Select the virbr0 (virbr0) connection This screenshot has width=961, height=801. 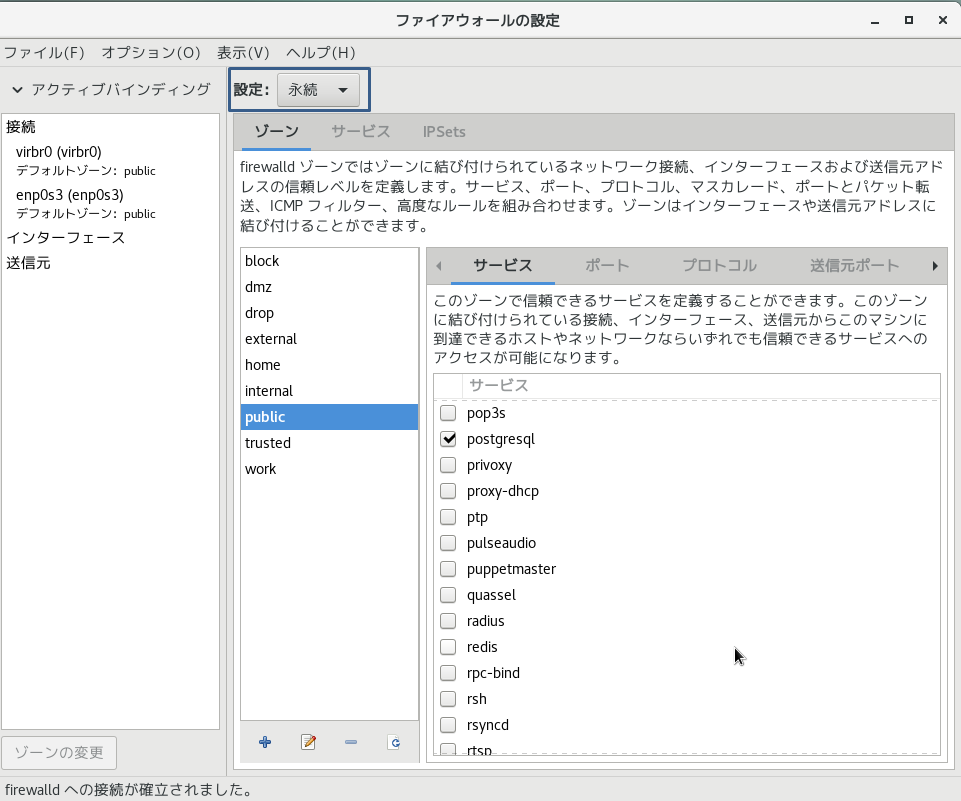point(110,161)
